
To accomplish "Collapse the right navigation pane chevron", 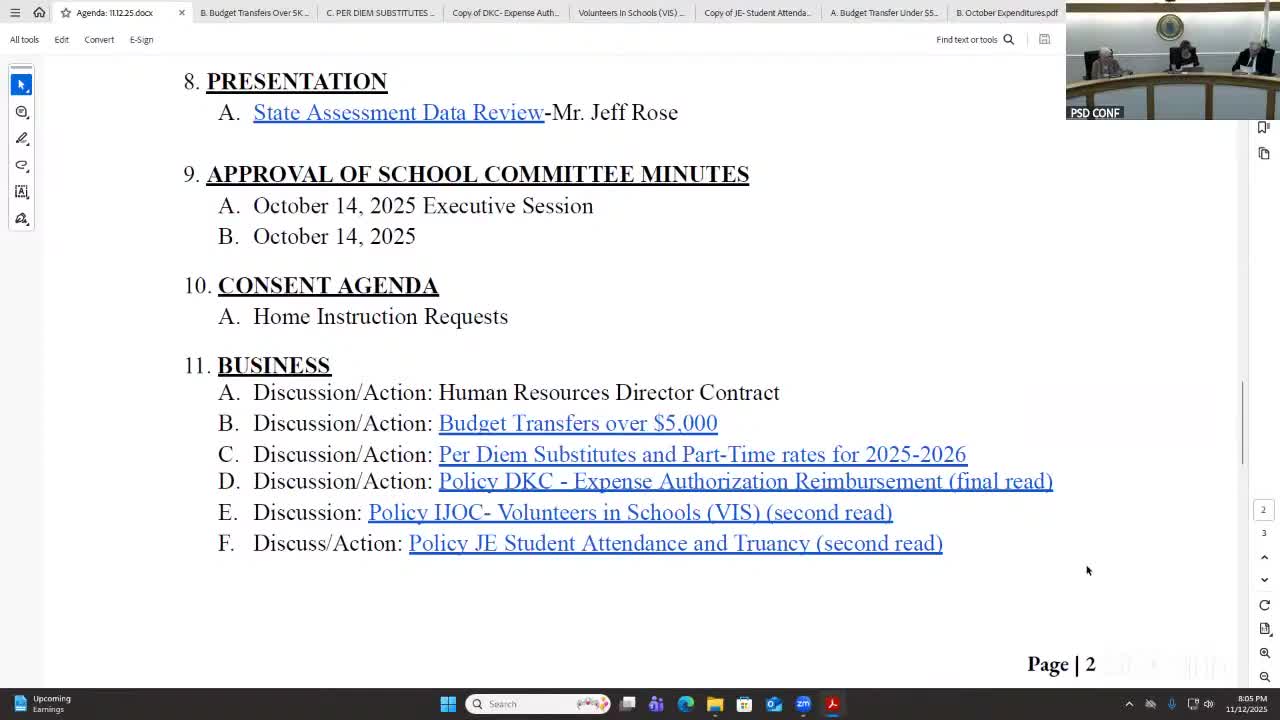I will (x=1264, y=579).
